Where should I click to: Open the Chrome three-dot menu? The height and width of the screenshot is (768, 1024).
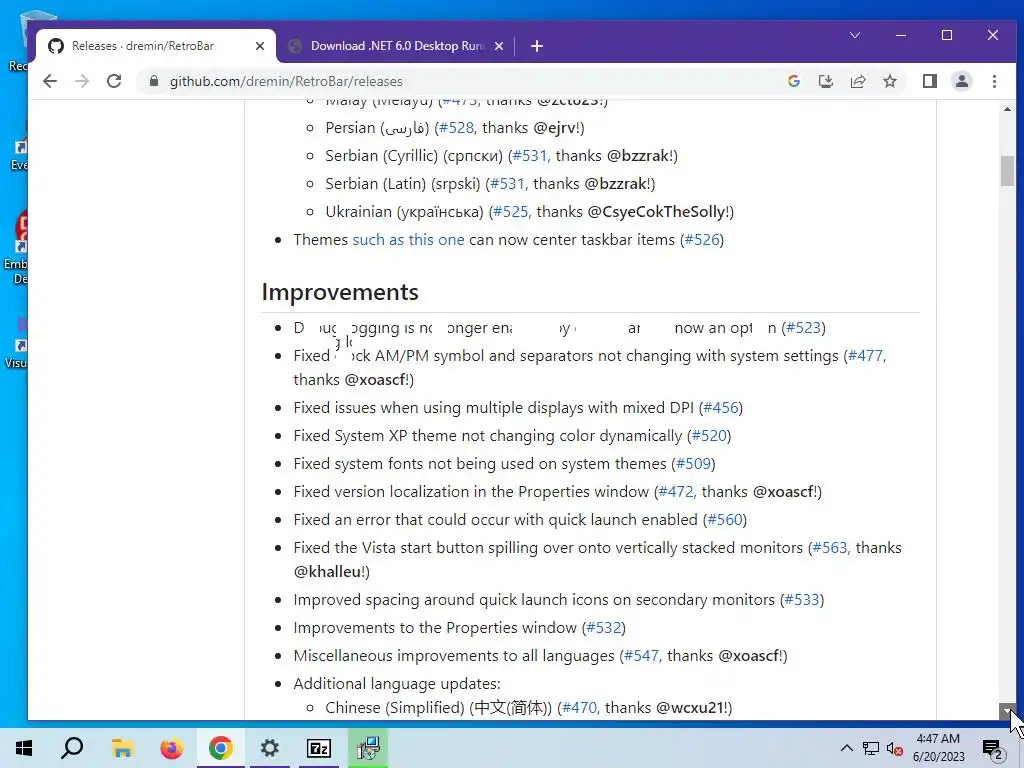click(994, 81)
